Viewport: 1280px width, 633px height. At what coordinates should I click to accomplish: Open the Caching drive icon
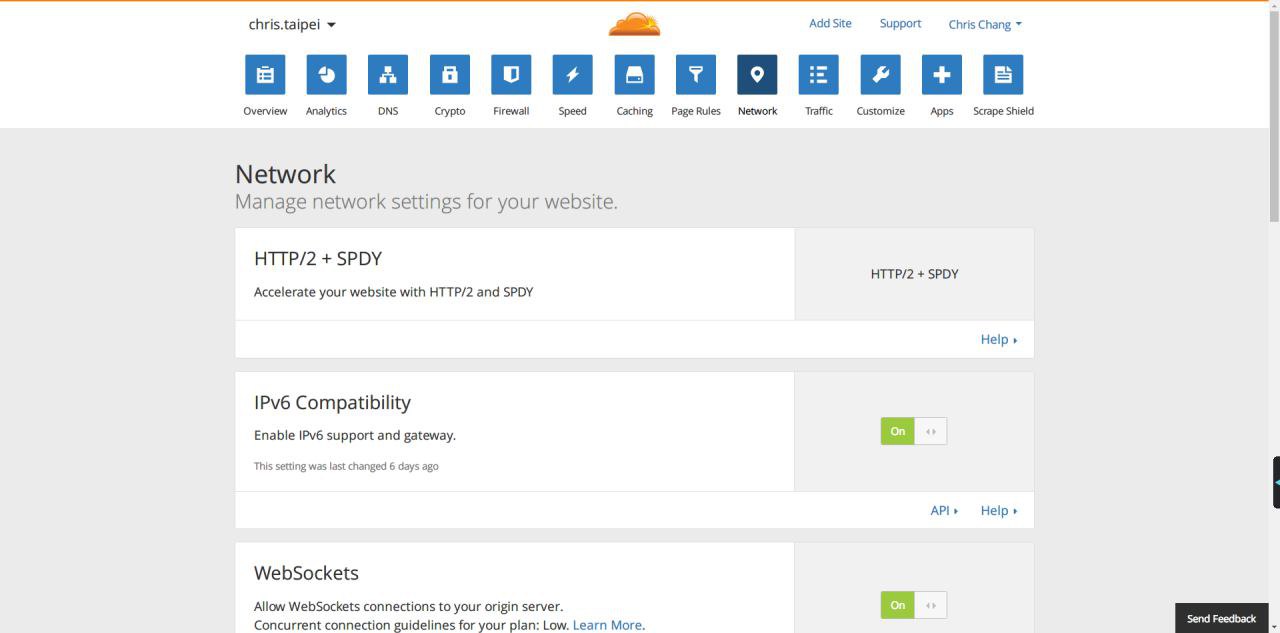[x=634, y=74]
